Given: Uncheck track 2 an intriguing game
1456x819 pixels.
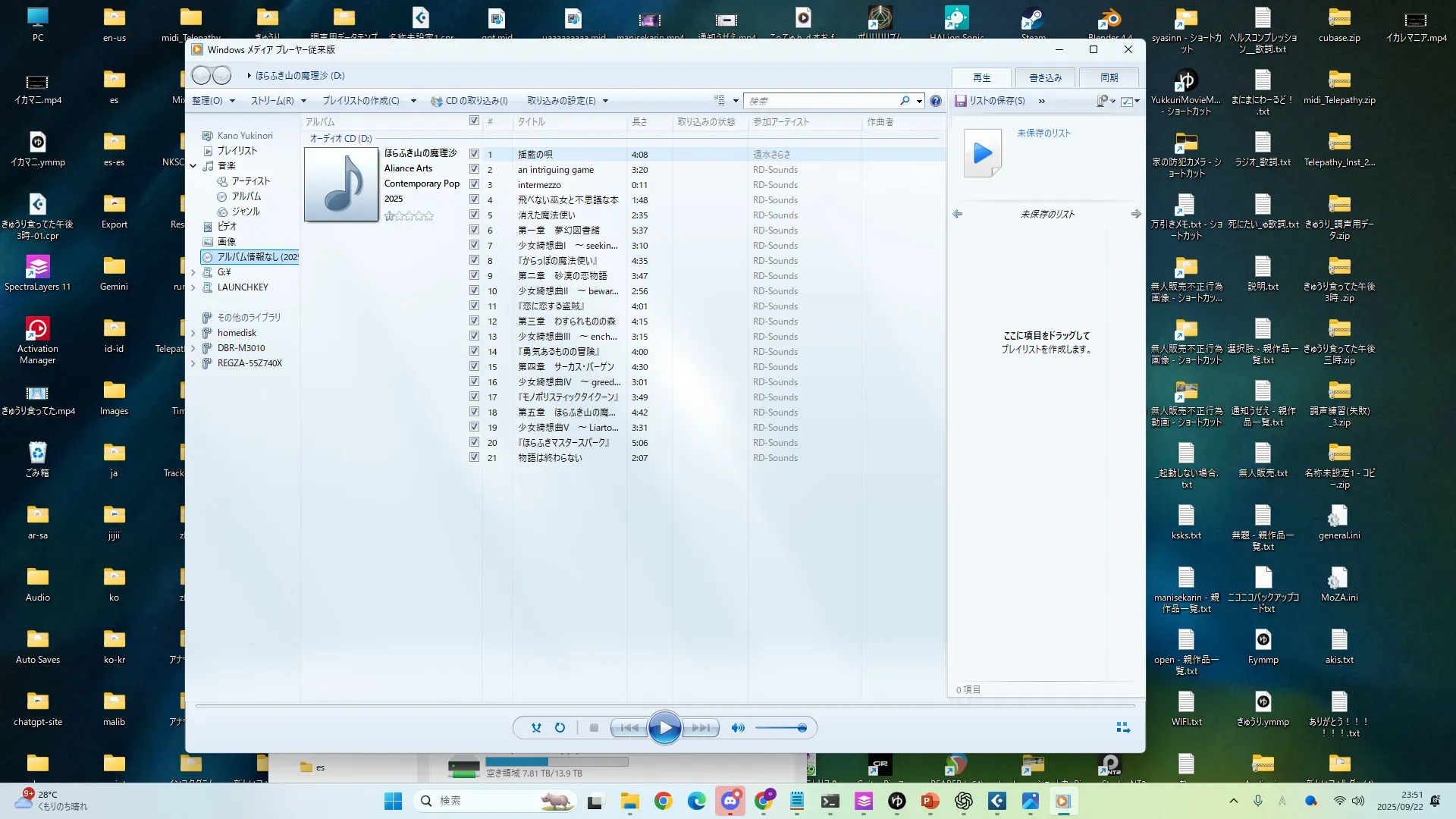Looking at the screenshot, I should coord(474,169).
